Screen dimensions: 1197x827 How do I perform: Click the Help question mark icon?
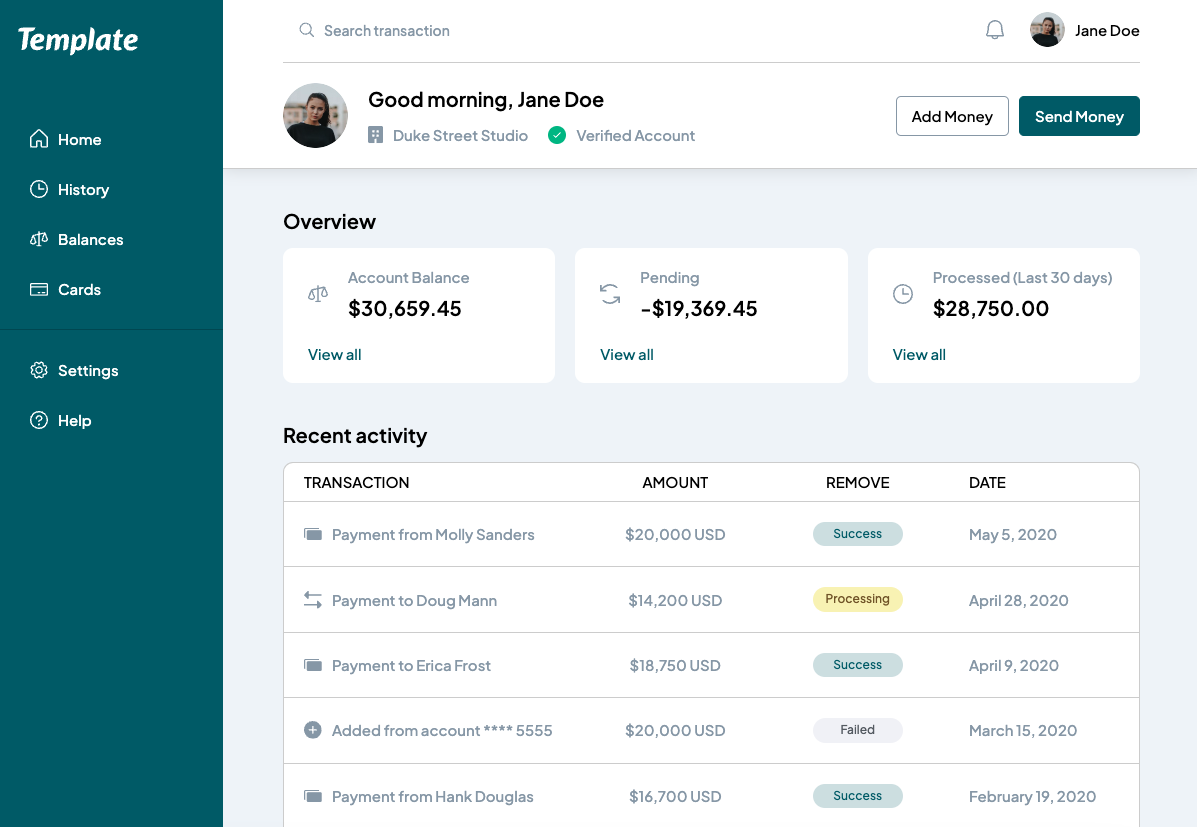38,420
